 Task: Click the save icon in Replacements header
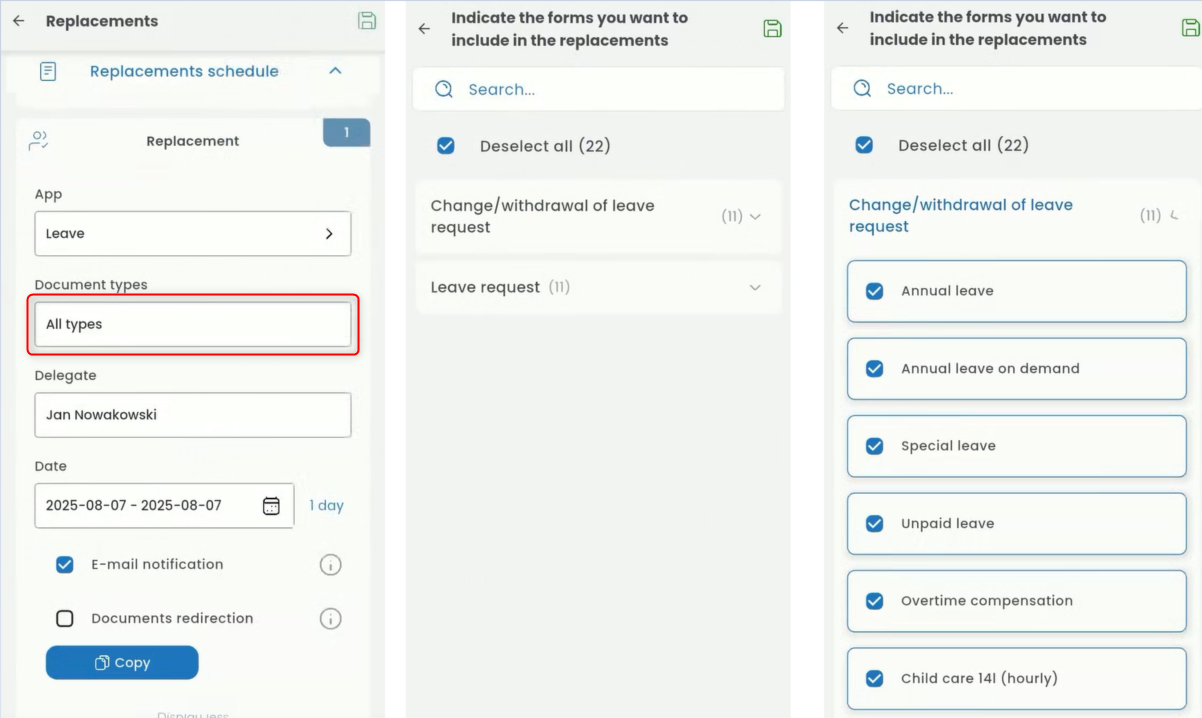[367, 21]
